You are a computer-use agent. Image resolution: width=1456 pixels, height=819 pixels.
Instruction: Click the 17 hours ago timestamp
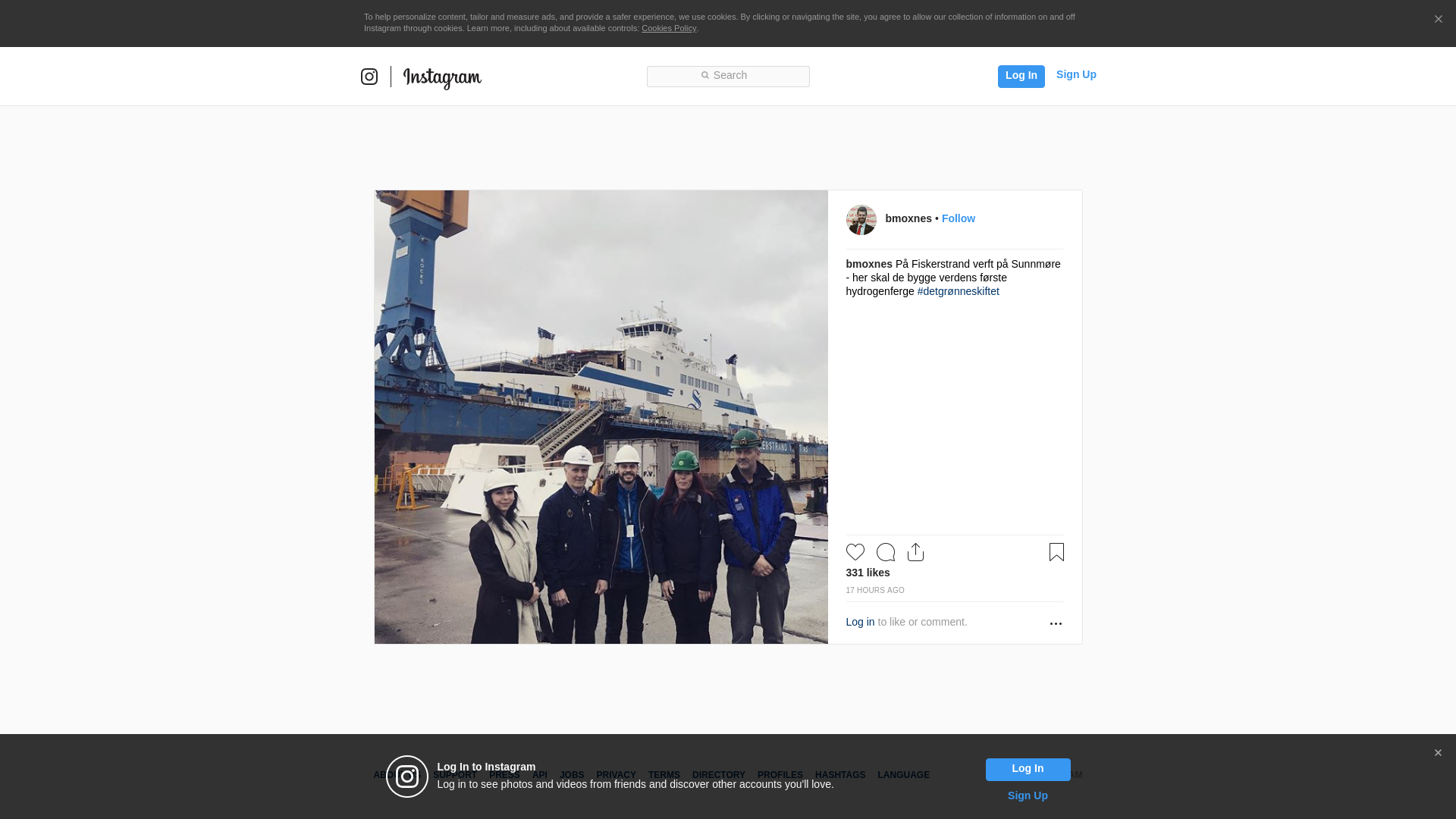click(x=875, y=590)
